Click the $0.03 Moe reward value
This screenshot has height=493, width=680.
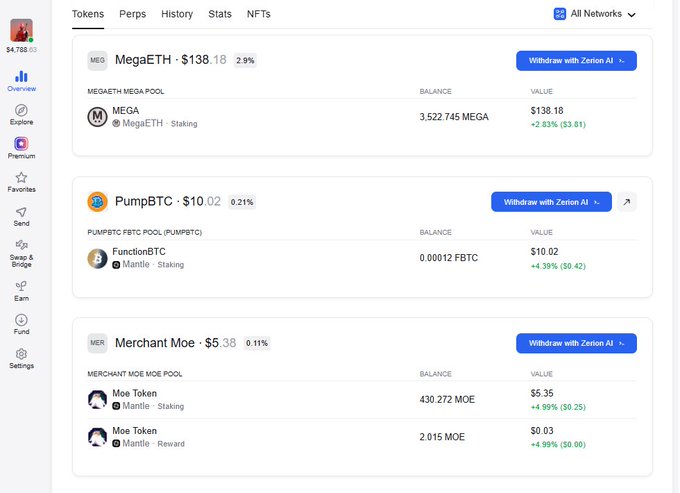pos(542,431)
